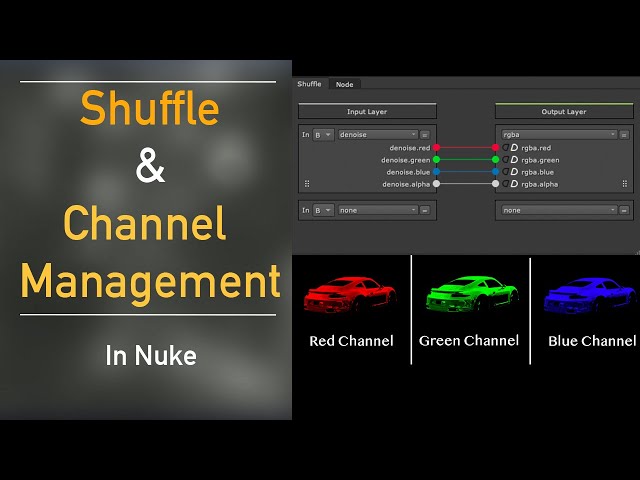The height and width of the screenshot is (480, 640).
Task: Open the denoise input layer dropdown
Action: 378,135
